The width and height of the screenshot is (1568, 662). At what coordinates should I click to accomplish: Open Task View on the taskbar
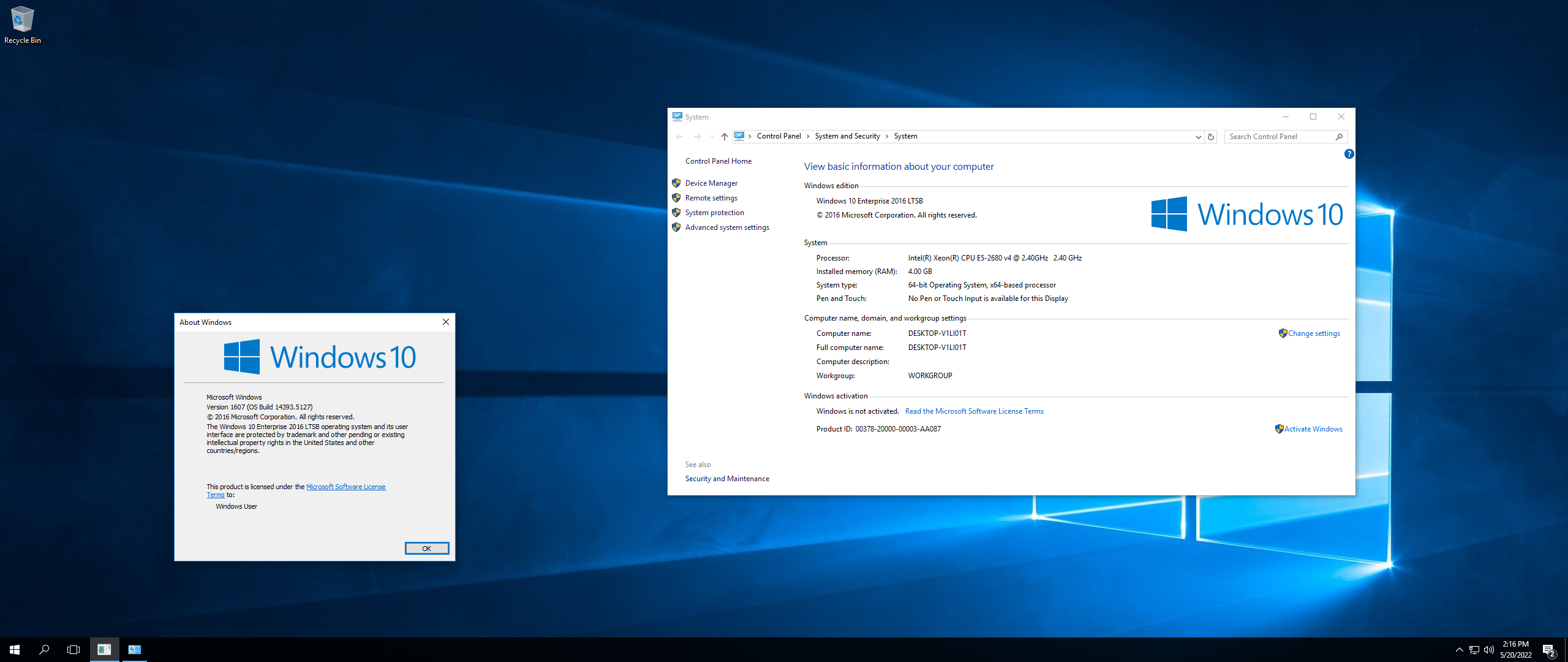[73, 650]
